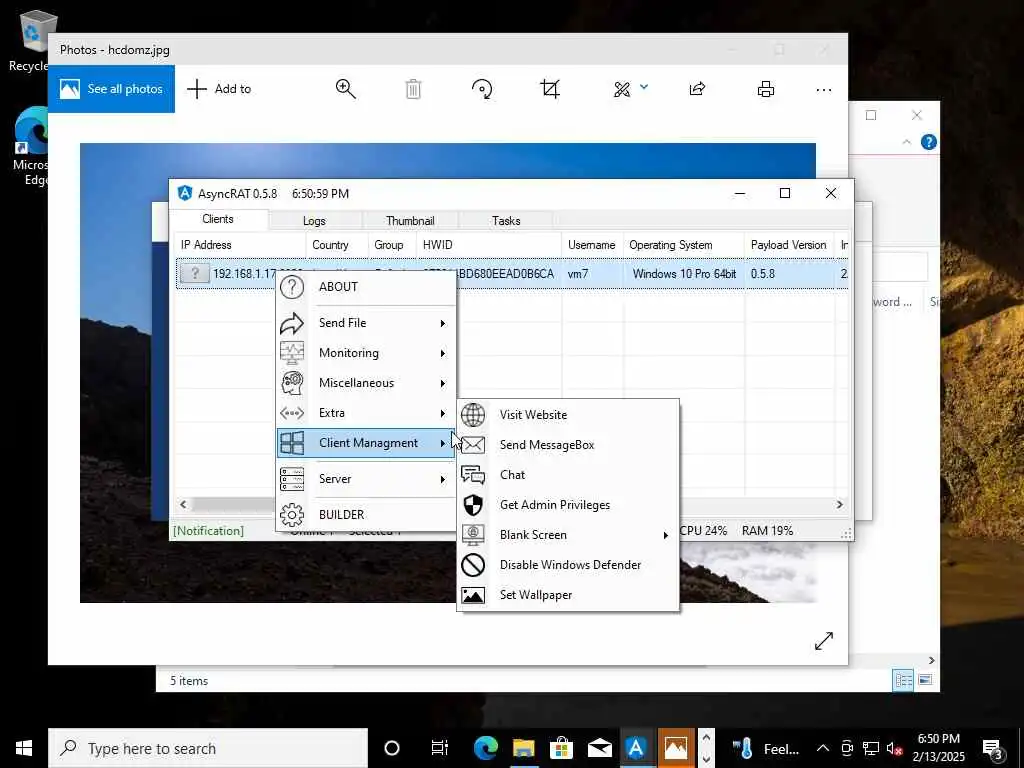Expand the Extra submenu arrow
Viewport: 1024px width, 768px height.
tap(443, 413)
